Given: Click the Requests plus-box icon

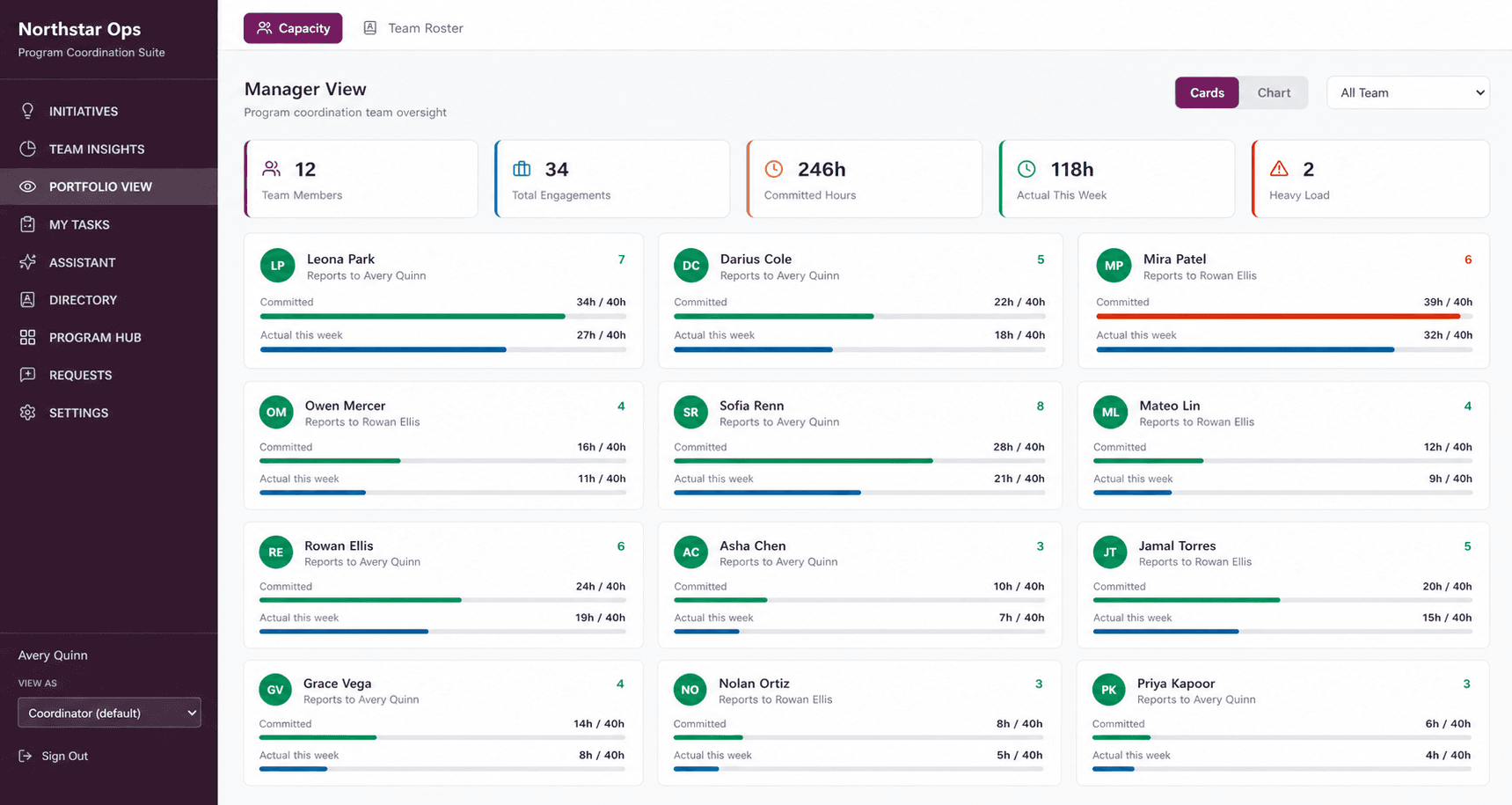Looking at the screenshot, I should [x=27, y=375].
